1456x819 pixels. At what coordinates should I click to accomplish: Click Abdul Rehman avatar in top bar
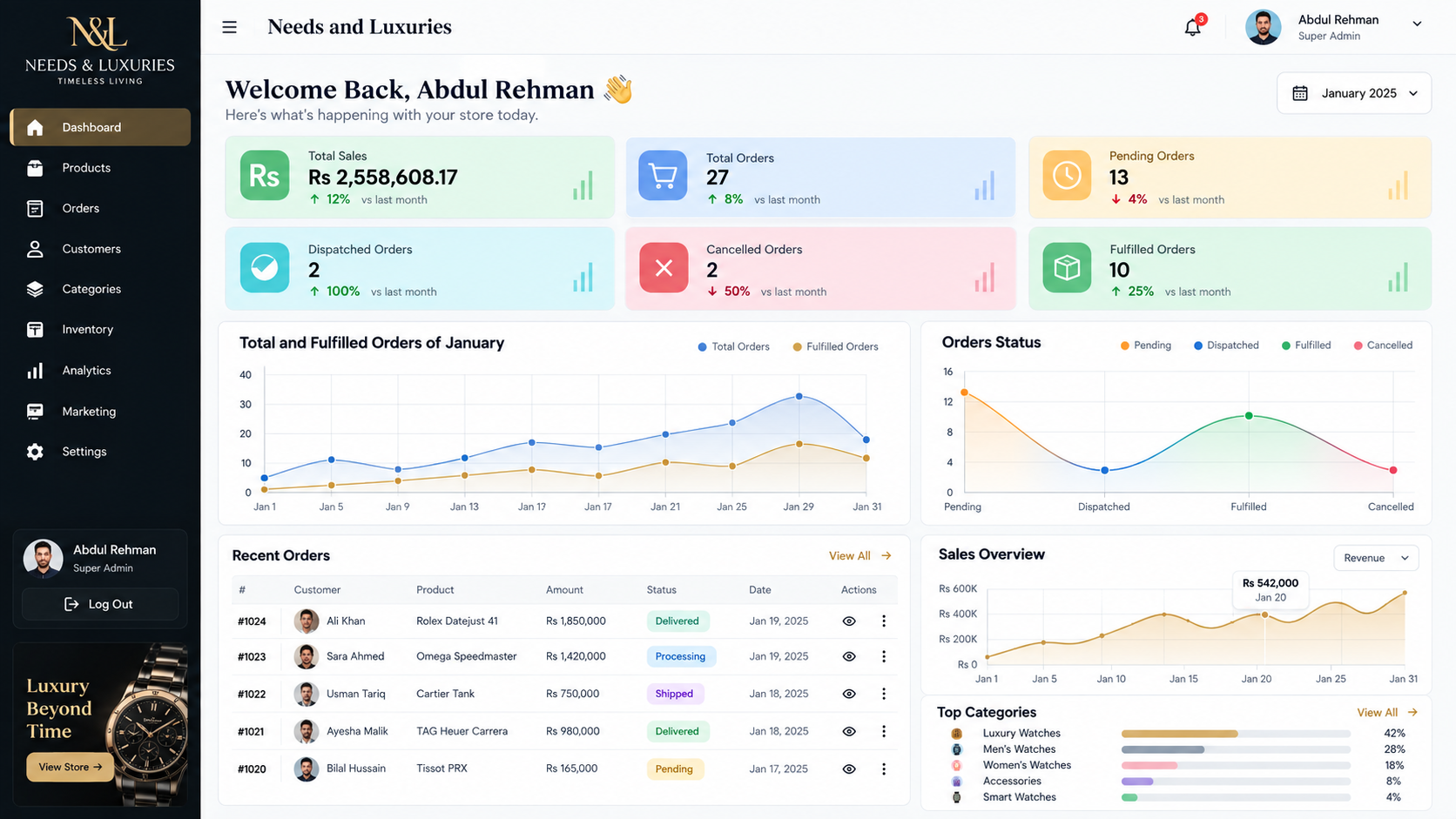pos(1263,27)
